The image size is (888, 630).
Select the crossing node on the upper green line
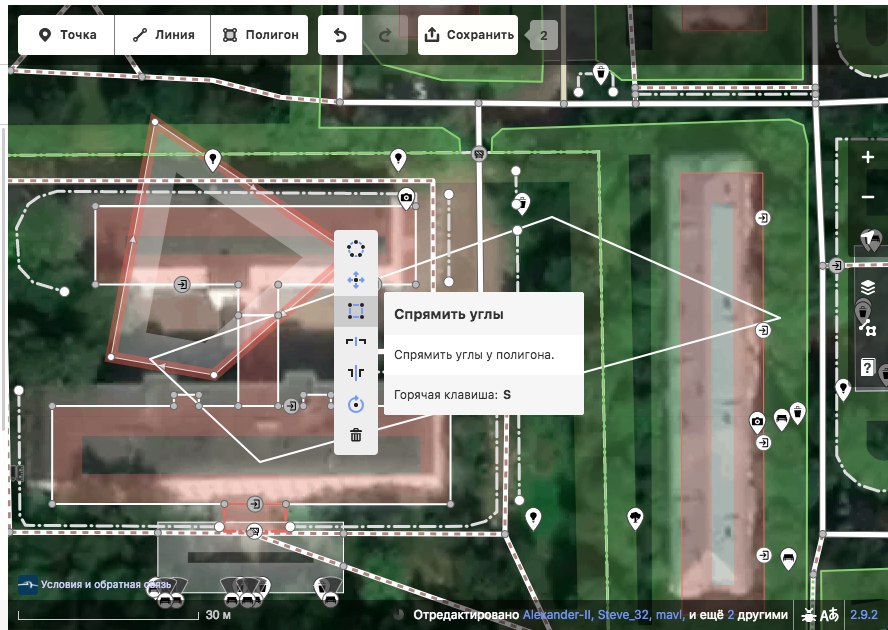click(479, 153)
